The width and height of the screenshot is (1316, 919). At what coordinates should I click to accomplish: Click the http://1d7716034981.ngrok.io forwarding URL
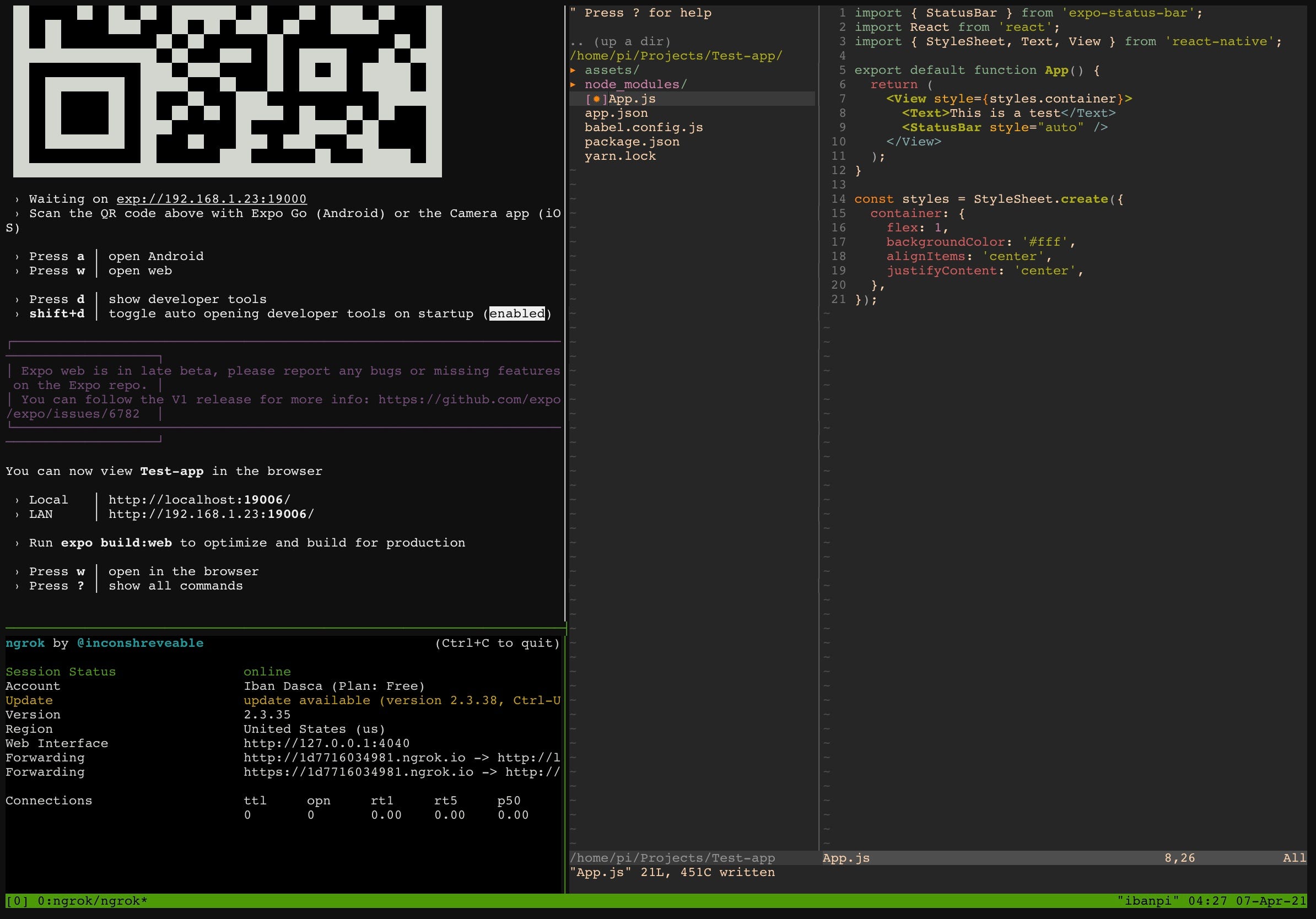[x=354, y=758]
